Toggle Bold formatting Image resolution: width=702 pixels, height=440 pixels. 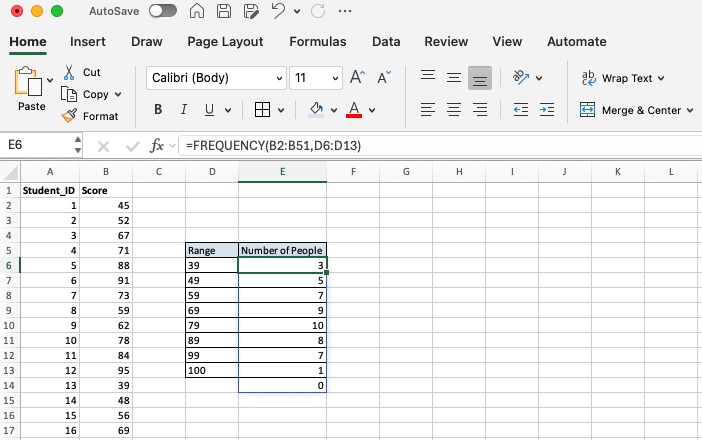(158, 110)
